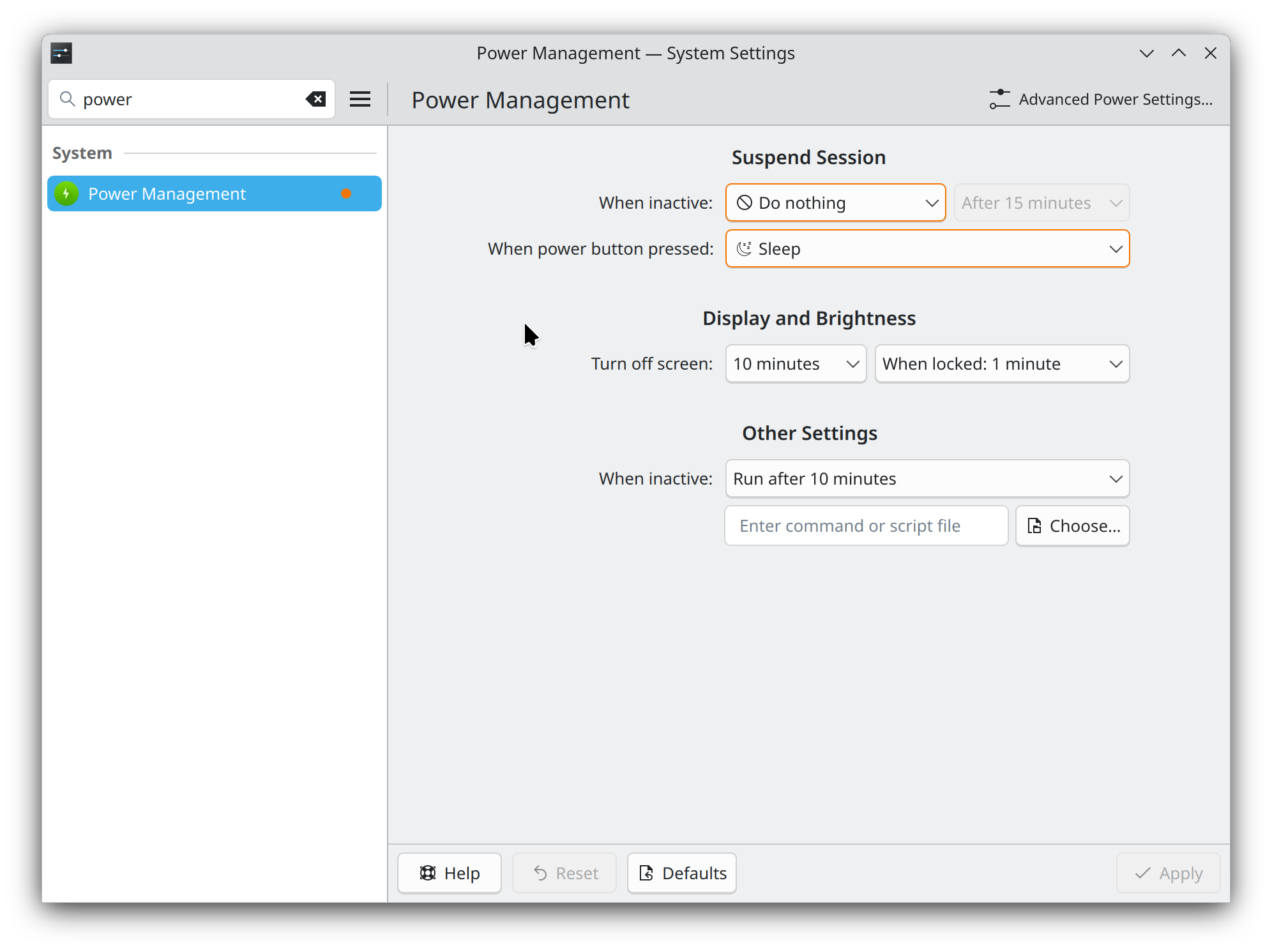Clear the search field with backspace icon
Viewport: 1272px width, 952px height.
[315, 99]
